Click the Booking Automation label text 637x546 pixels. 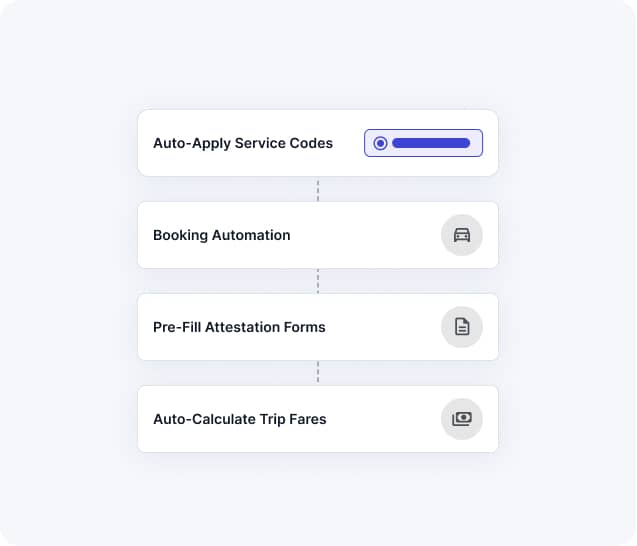pos(222,236)
